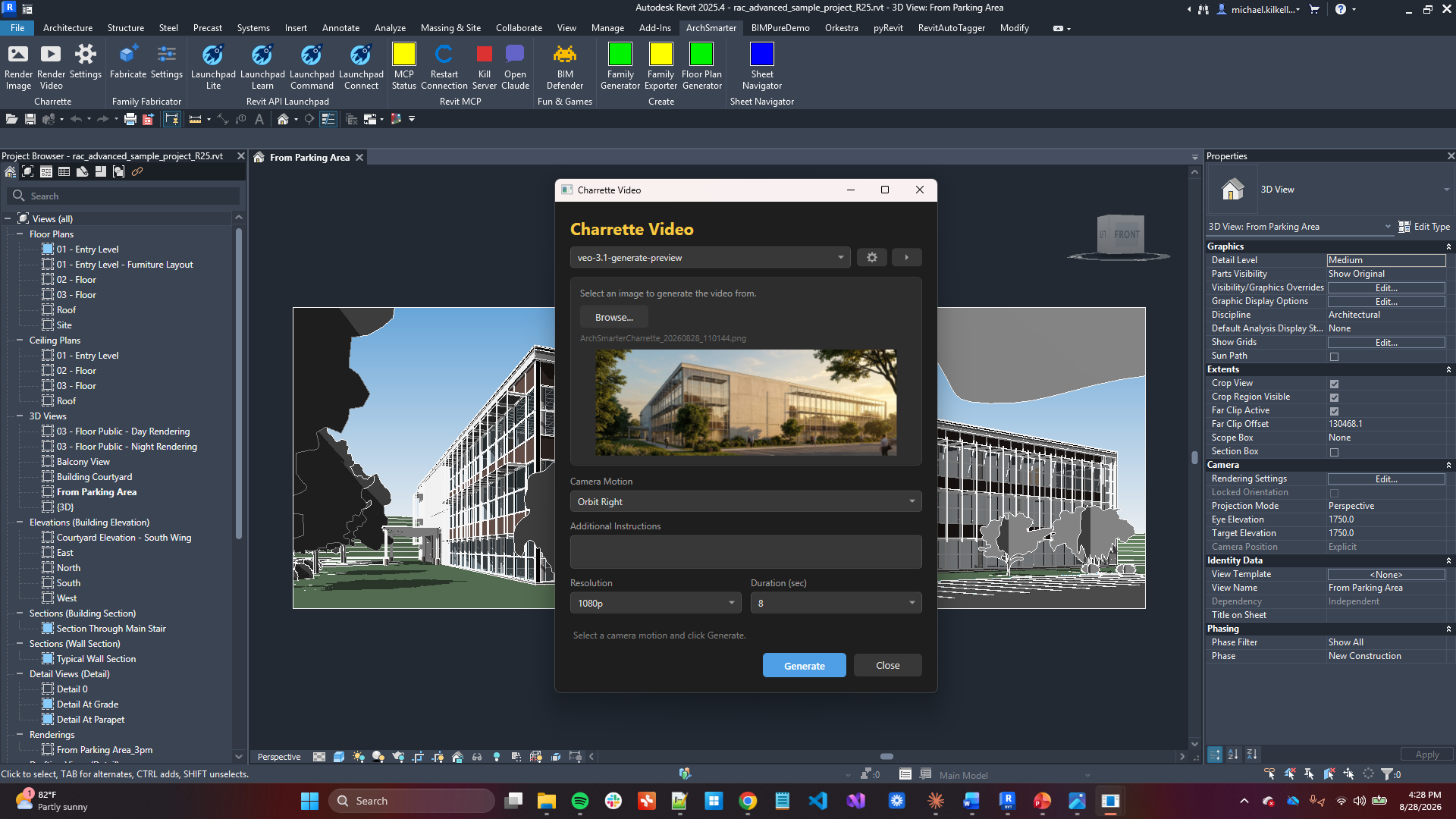The height and width of the screenshot is (819, 1456).
Task: Open Spotify from the taskbar
Action: (x=580, y=801)
